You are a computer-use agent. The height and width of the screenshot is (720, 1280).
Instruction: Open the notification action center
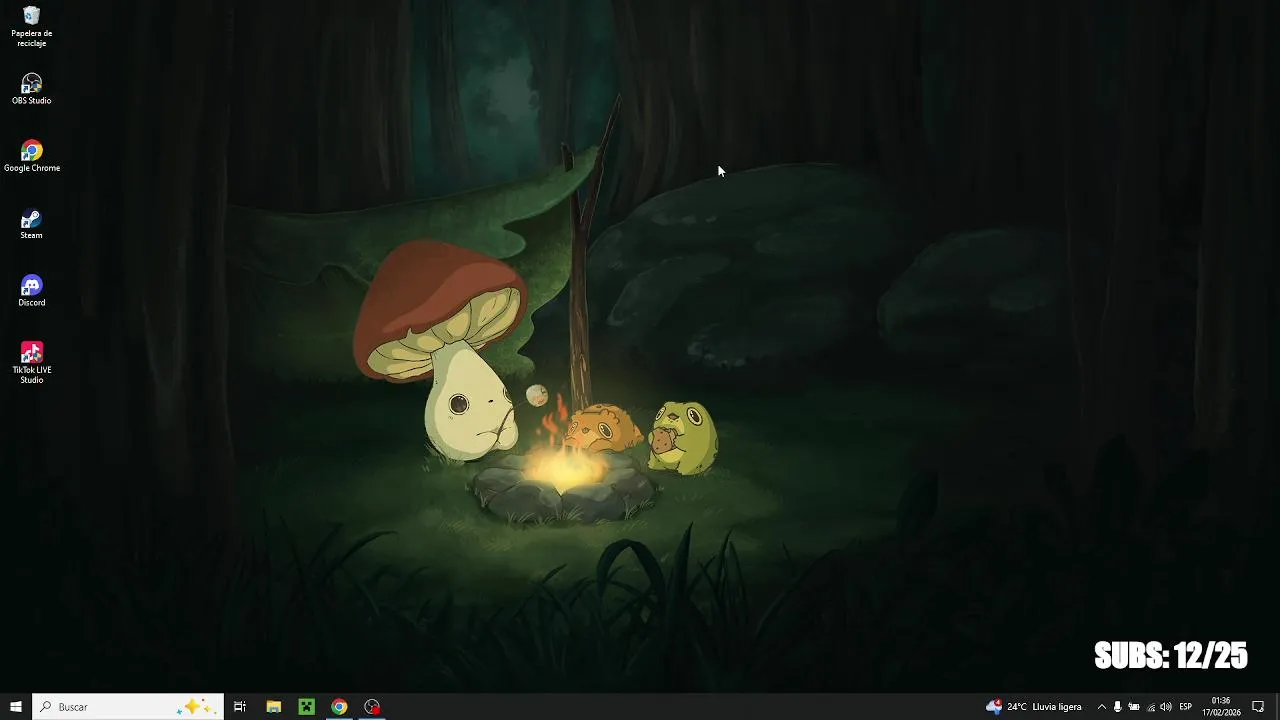click(1258, 707)
